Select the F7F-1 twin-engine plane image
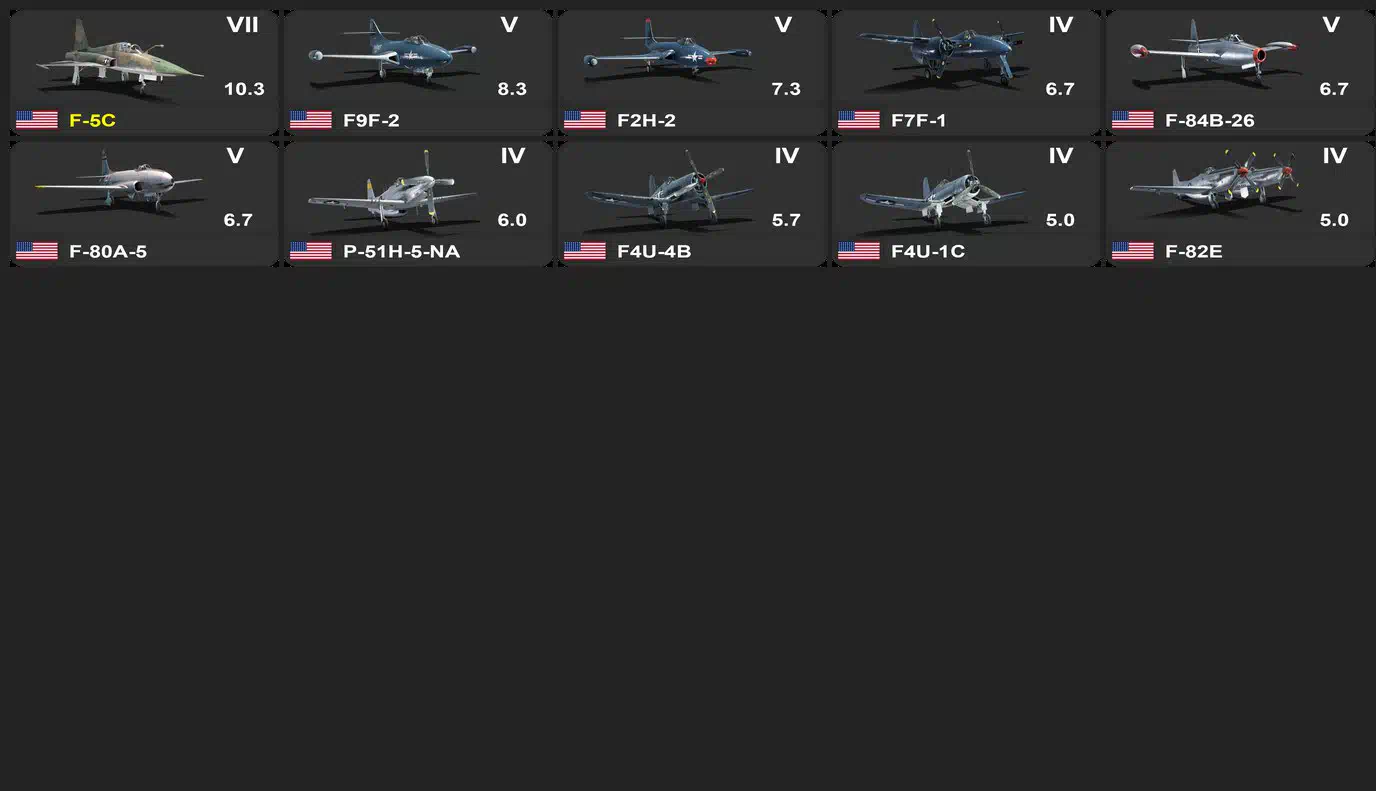1376x791 pixels. pyautogui.click(x=942, y=55)
